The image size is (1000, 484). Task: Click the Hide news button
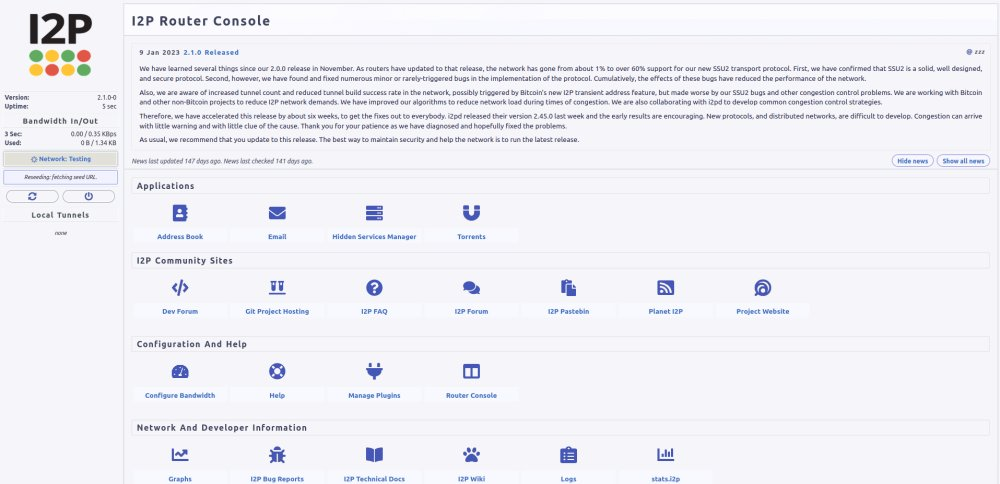coord(911,161)
